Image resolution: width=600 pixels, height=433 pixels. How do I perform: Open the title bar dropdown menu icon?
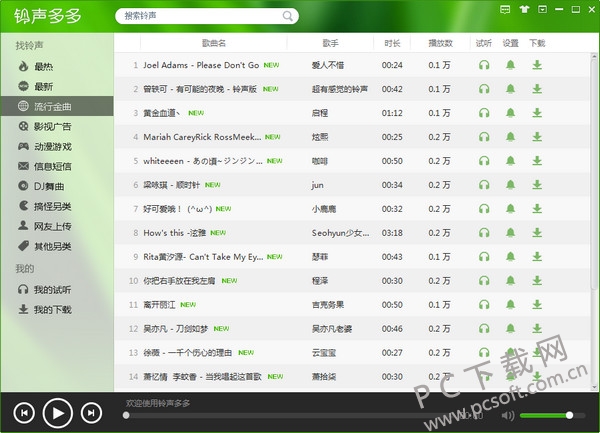(542, 10)
